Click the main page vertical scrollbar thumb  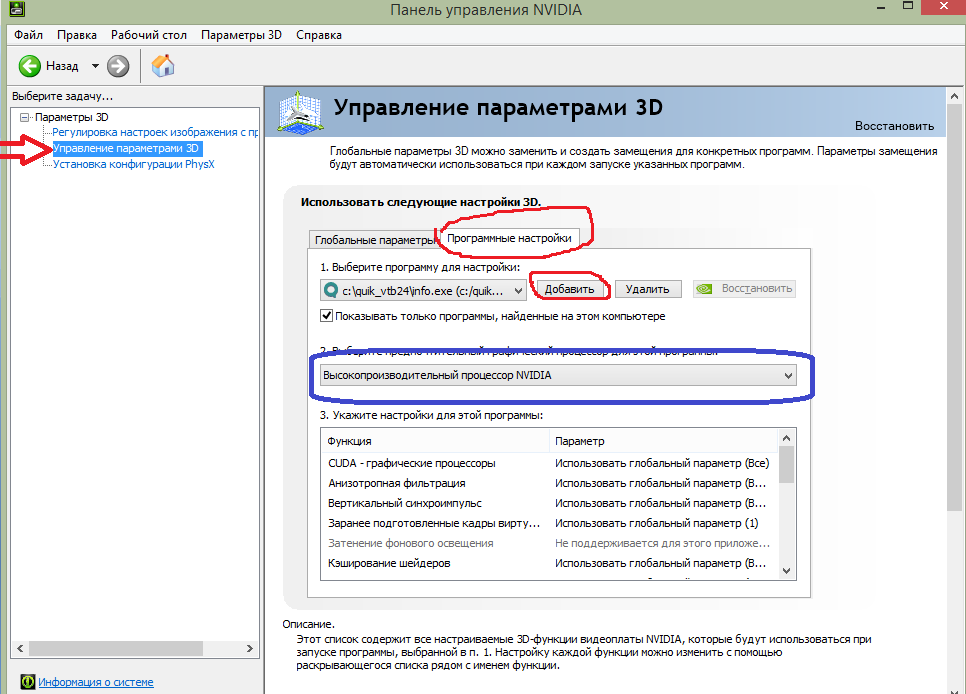tap(954, 308)
